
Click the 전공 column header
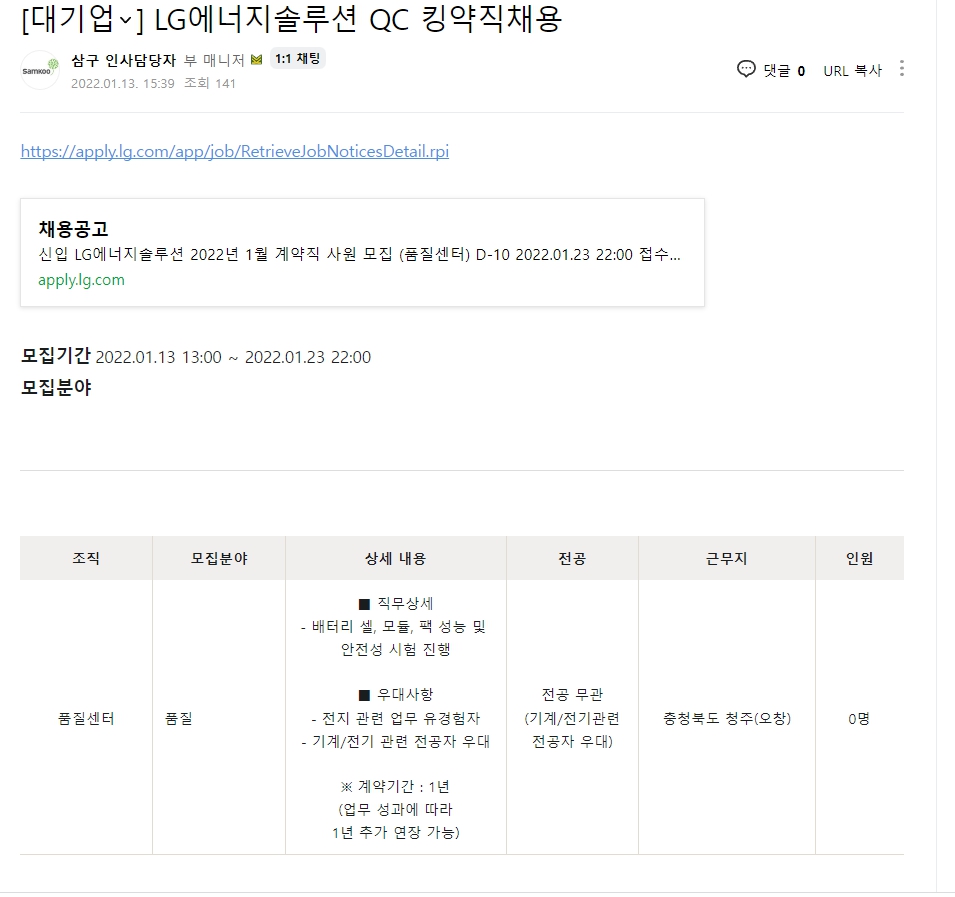coord(572,558)
